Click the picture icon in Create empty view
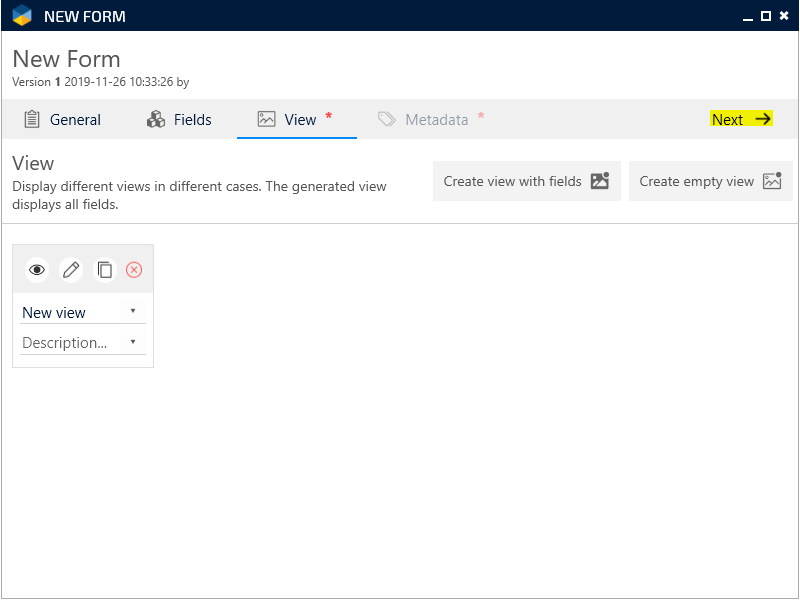Image resolution: width=800 pixels, height=600 pixels. point(771,181)
